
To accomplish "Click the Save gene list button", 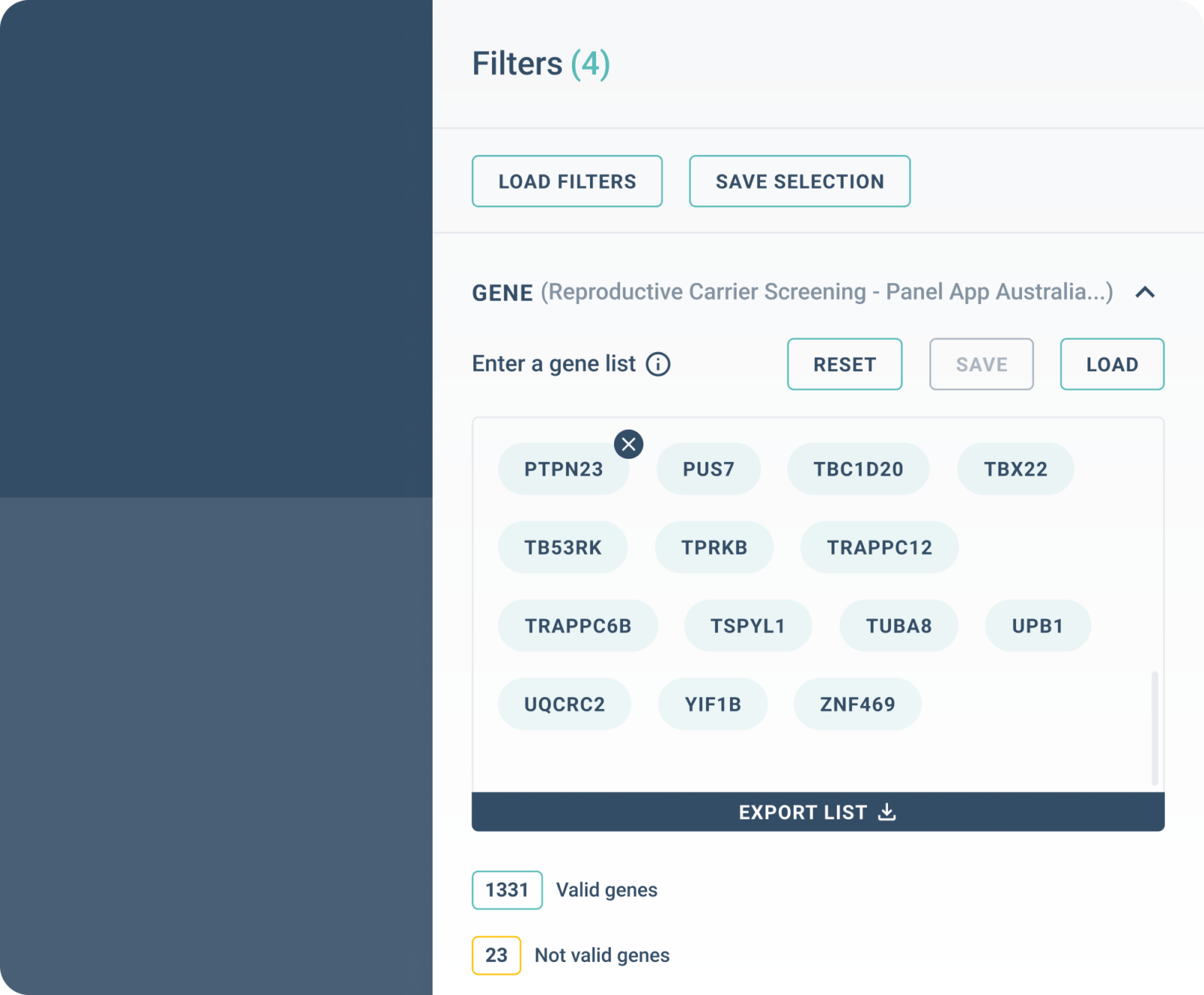I will tap(981, 364).
